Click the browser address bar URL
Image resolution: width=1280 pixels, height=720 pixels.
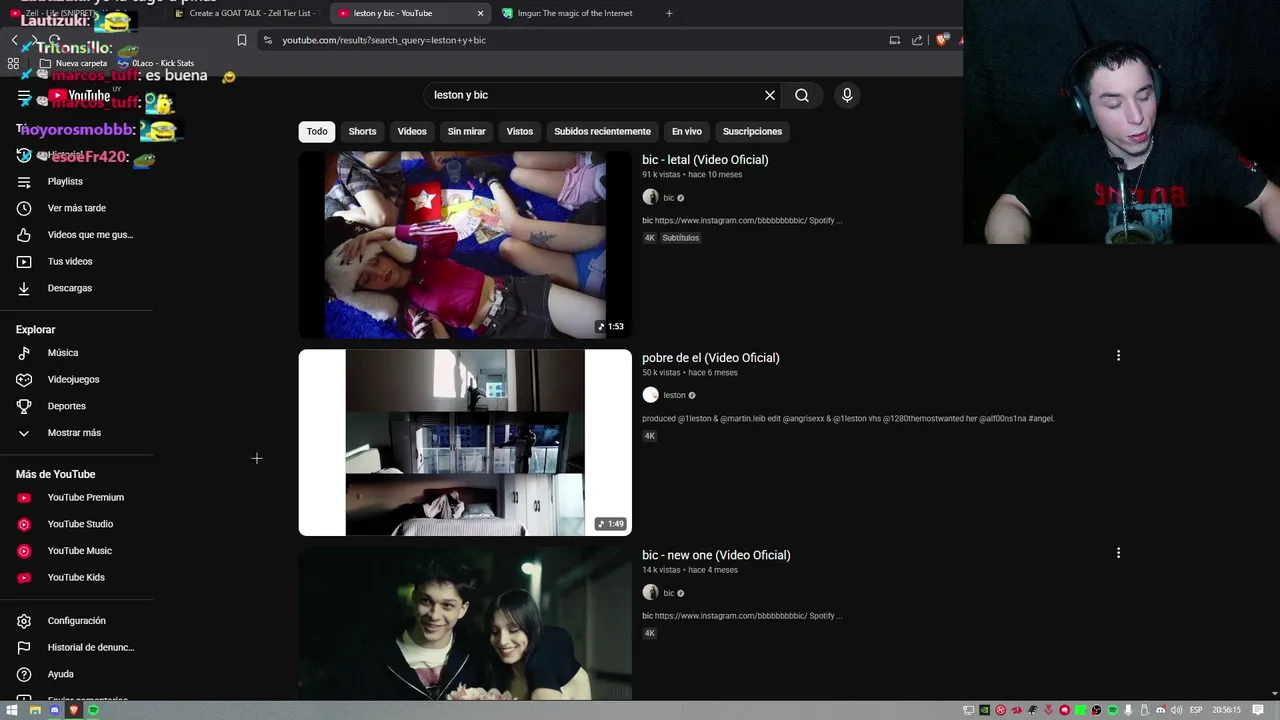384,40
